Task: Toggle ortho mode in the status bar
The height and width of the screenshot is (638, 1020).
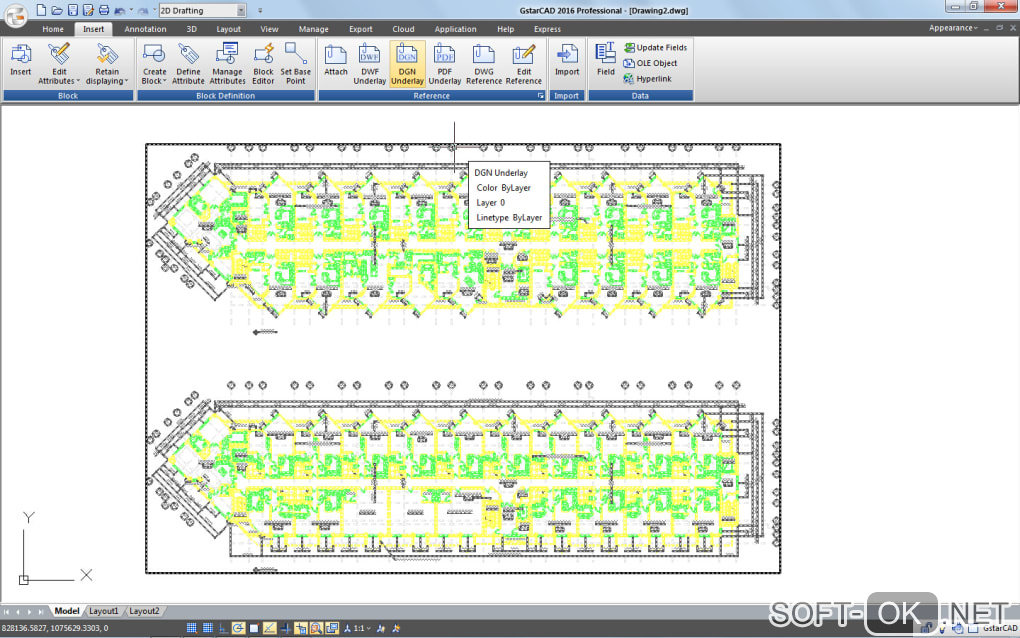Action: 222,628
